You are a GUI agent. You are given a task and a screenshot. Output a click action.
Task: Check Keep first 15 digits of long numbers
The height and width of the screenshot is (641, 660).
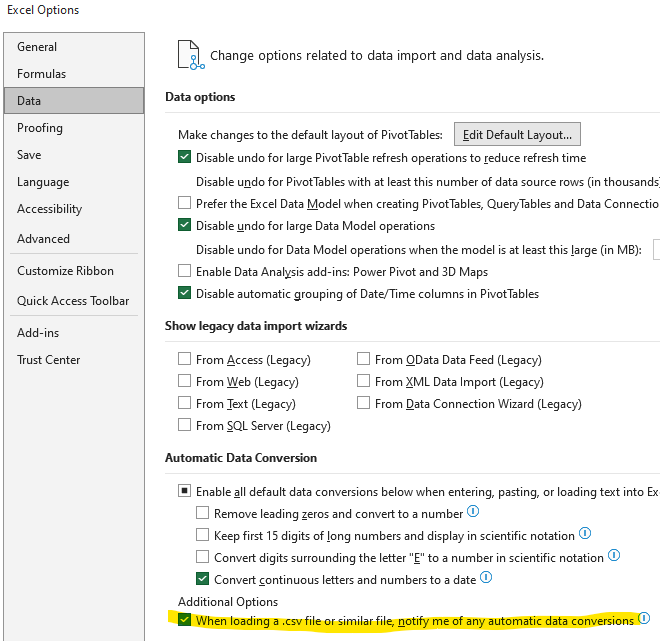click(202, 535)
